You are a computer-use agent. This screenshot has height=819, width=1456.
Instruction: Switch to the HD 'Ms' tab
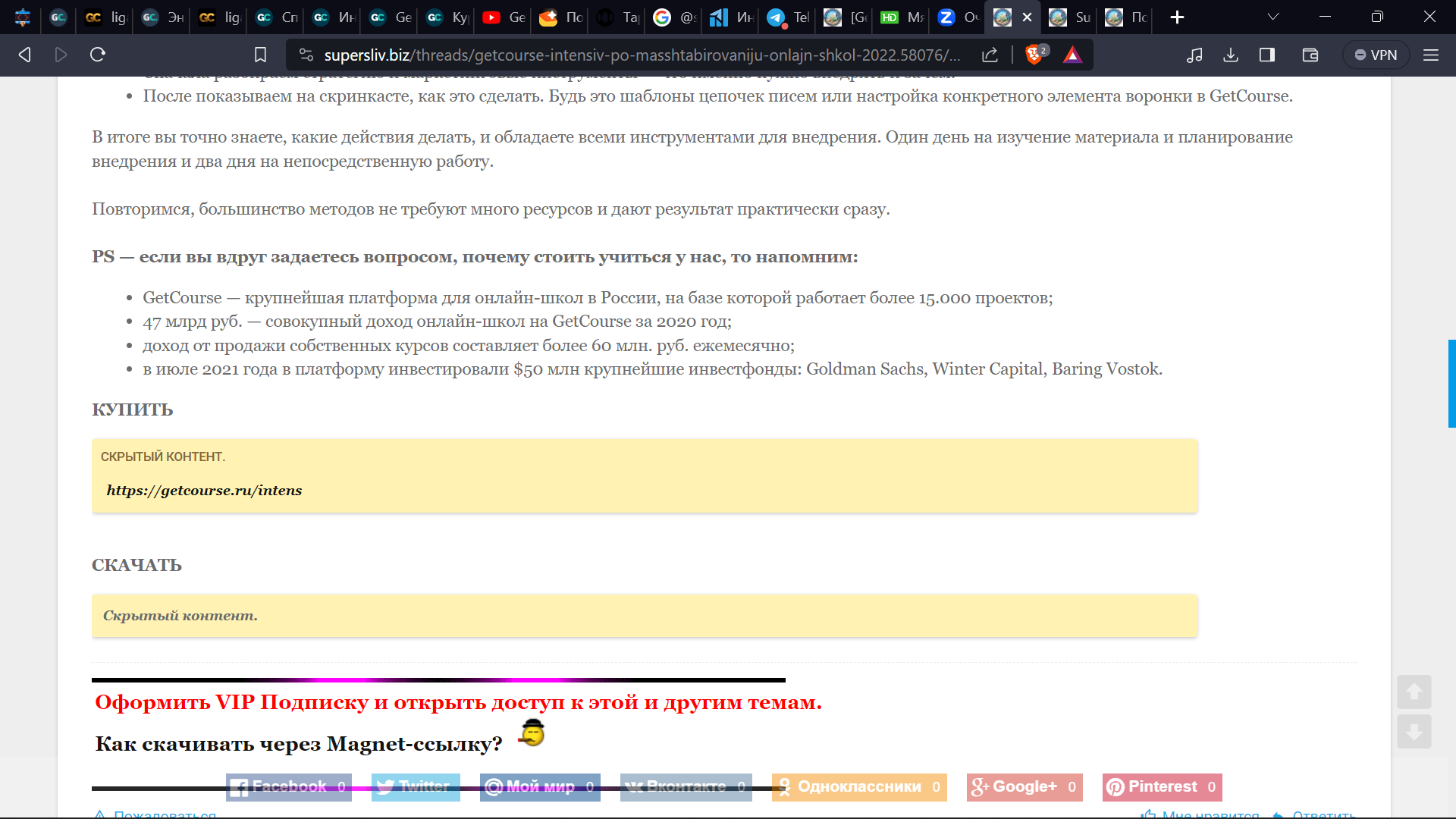pyautogui.click(x=902, y=17)
